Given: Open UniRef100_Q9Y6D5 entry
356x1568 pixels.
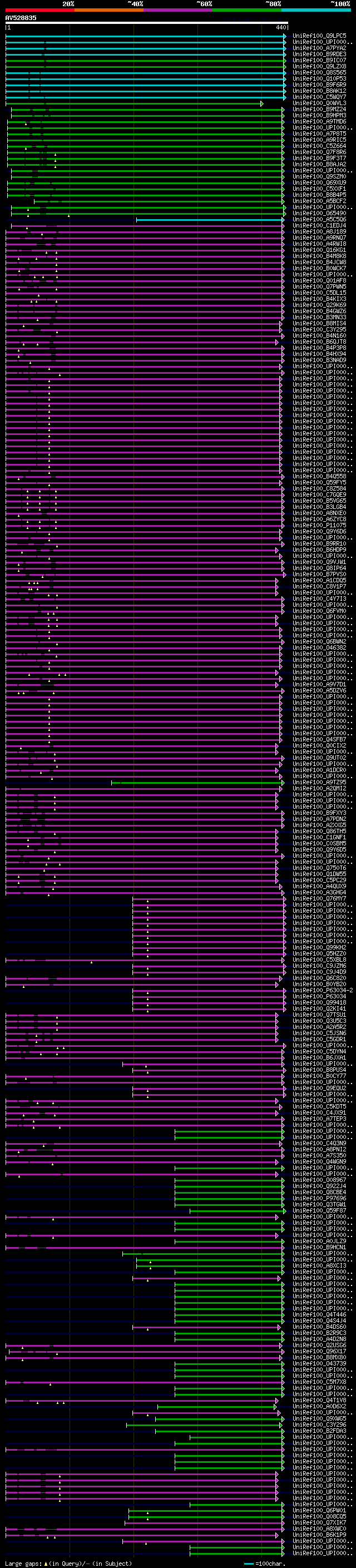Looking at the screenshot, I should click(x=319, y=850).
